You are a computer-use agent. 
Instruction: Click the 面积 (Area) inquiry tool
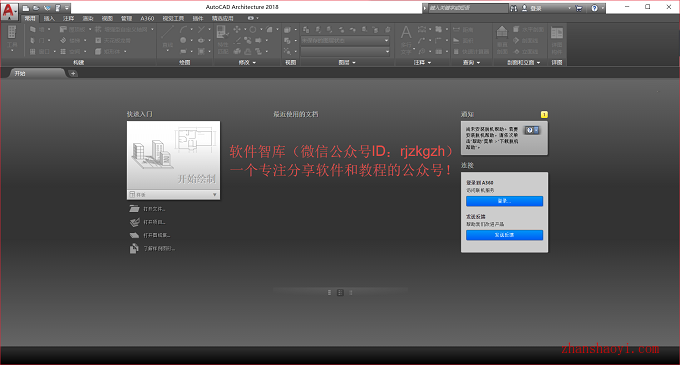tap(463, 40)
